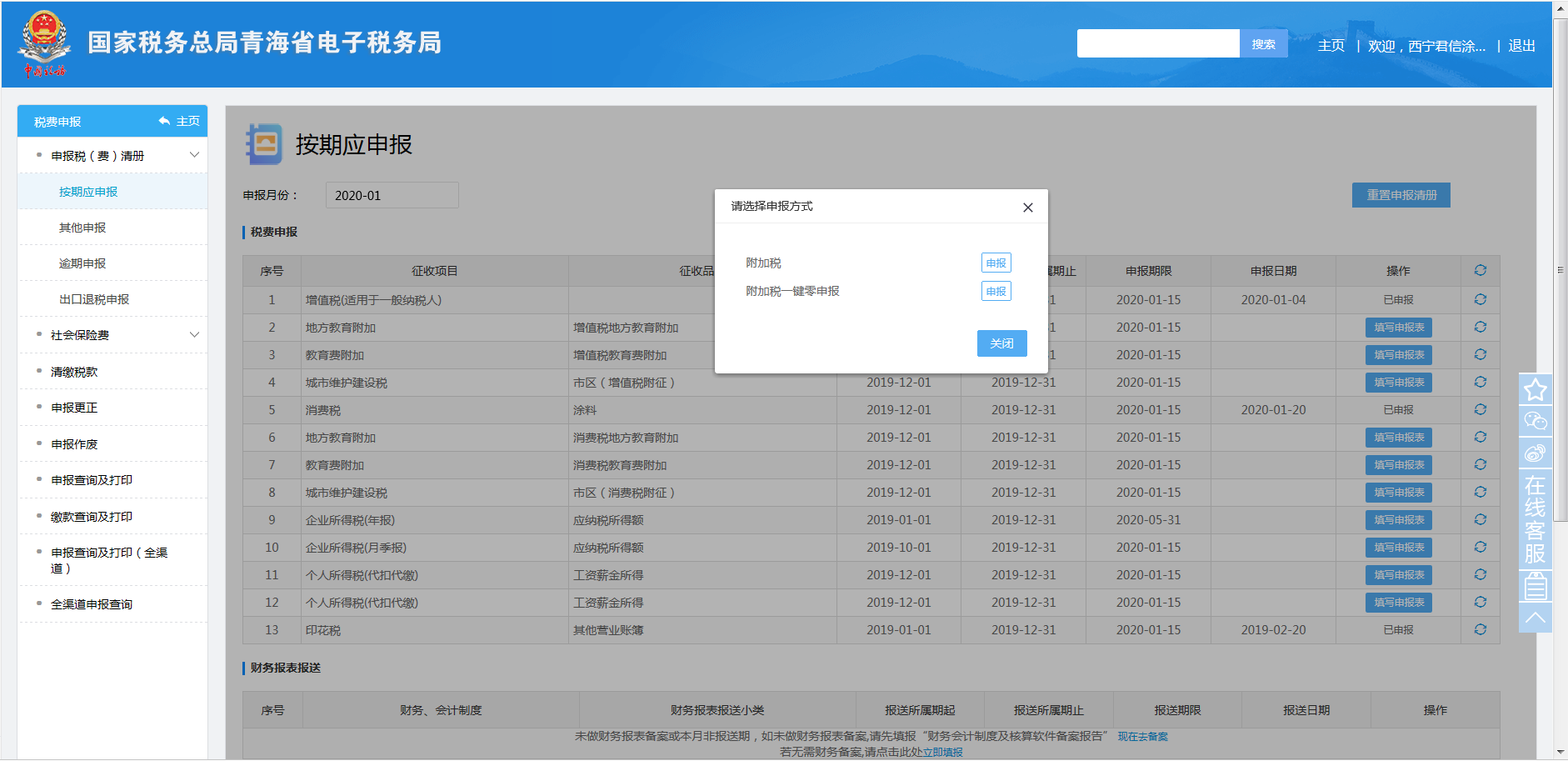The image size is (1568, 761).
Task: Click the 在线客服 online service panel
Action: tap(1535, 518)
